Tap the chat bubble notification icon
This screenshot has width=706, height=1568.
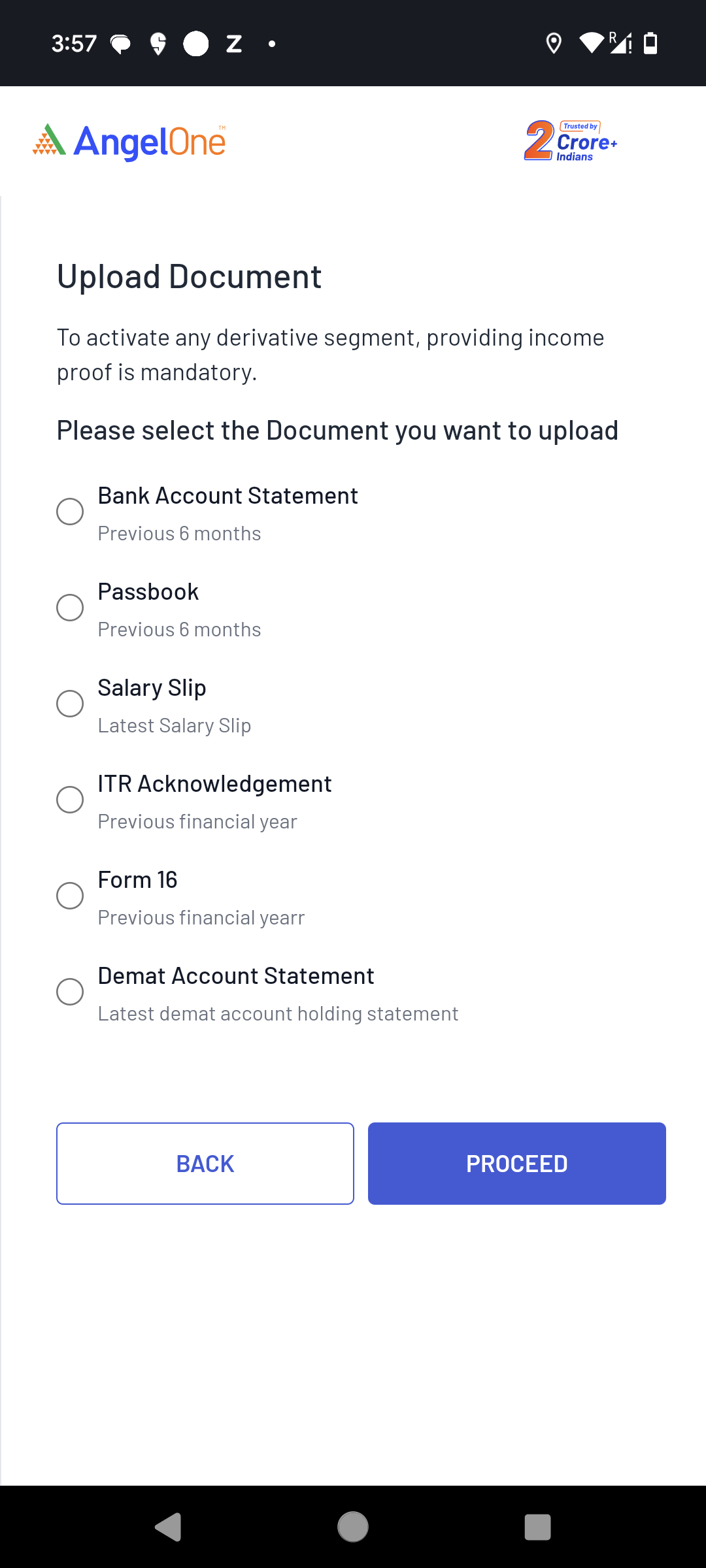[120, 44]
